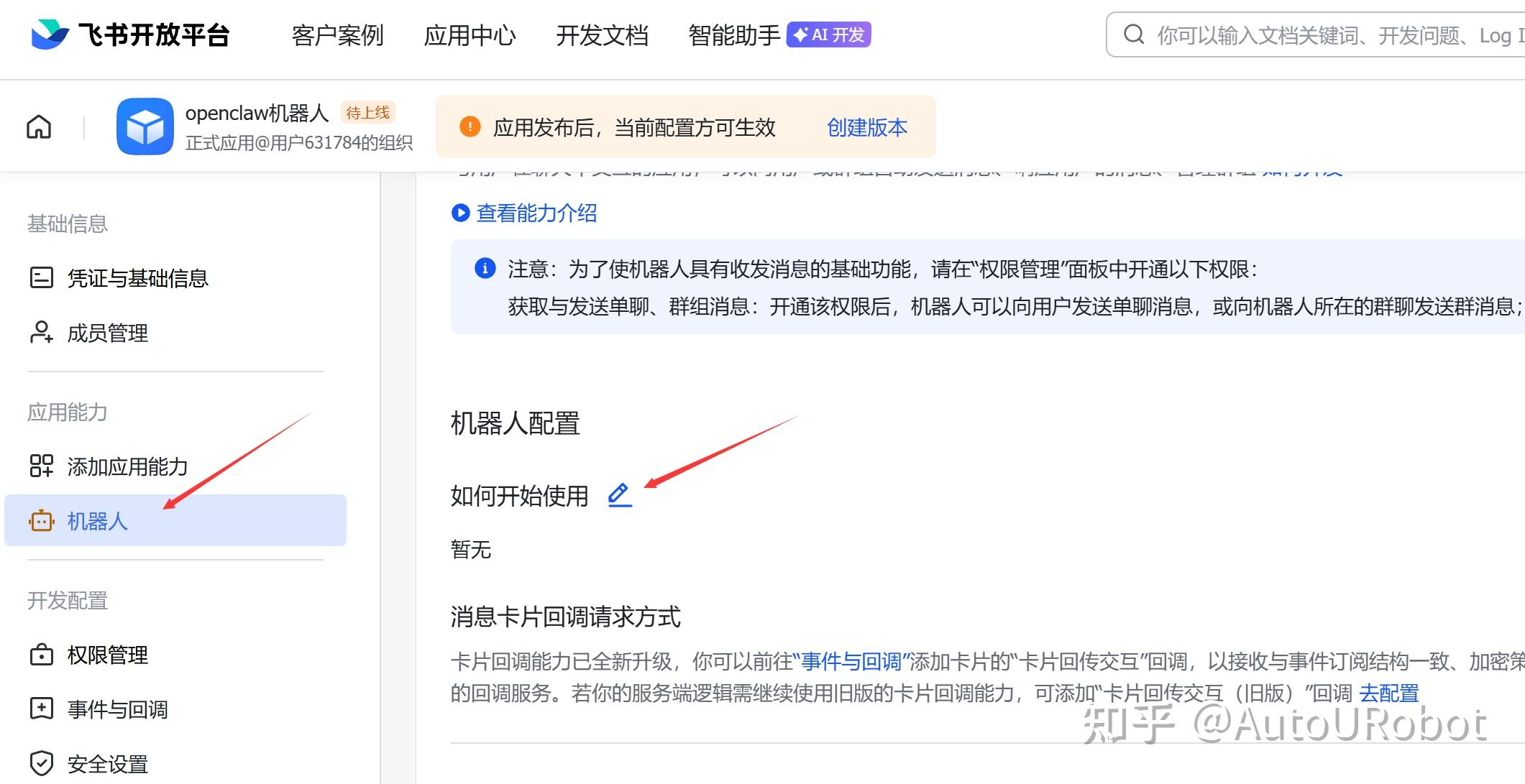Click the 创建版本 link
1525x784 pixels.
(866, 127)
